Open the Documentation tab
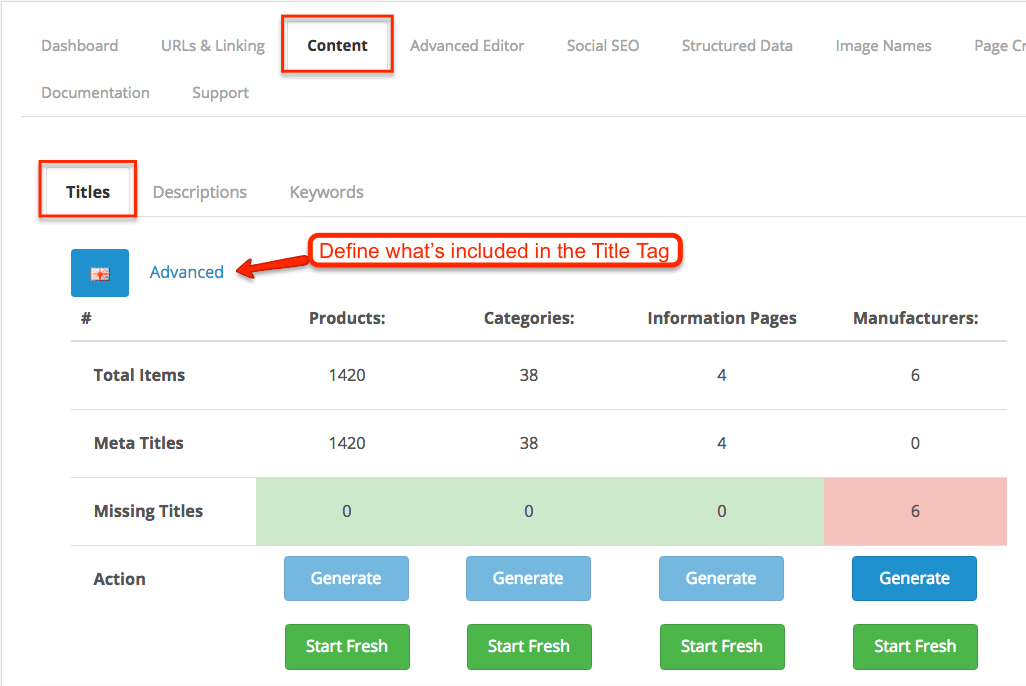 coord(96,93)
